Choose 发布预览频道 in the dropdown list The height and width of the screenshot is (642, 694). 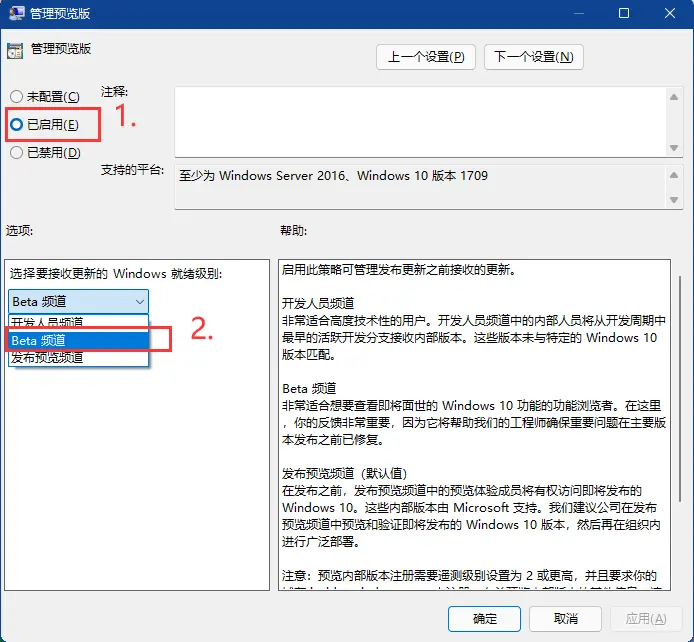pyautogui.click(x=78, y=358)
